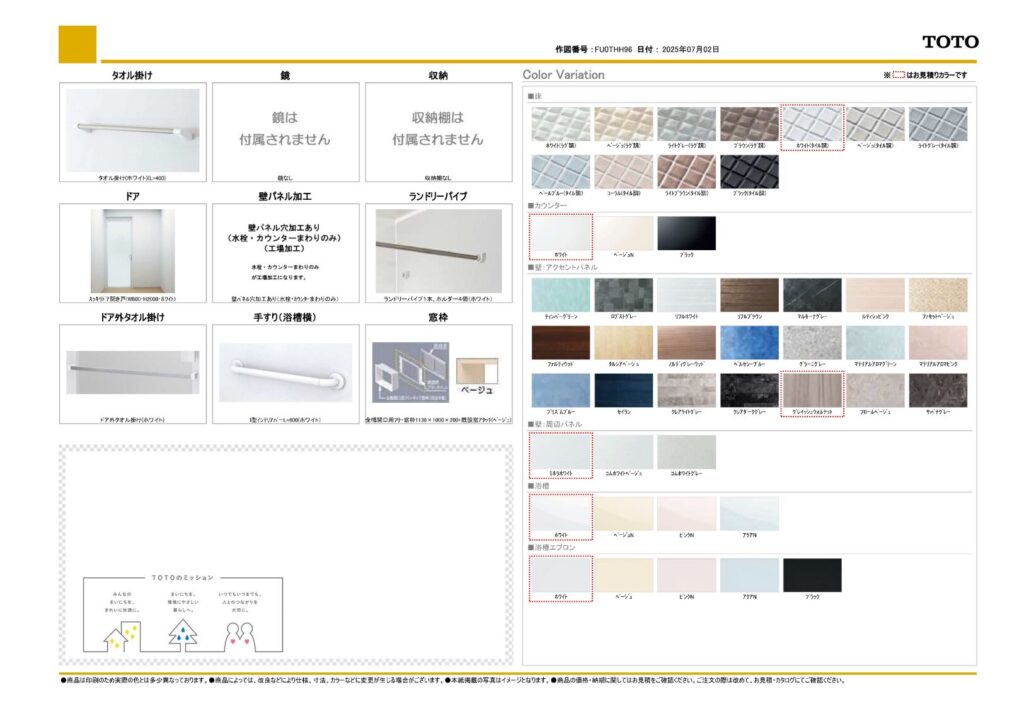
Task: Choose the selected white tile floor swatch
Action: pyautogui.click(x=812, y=124)
